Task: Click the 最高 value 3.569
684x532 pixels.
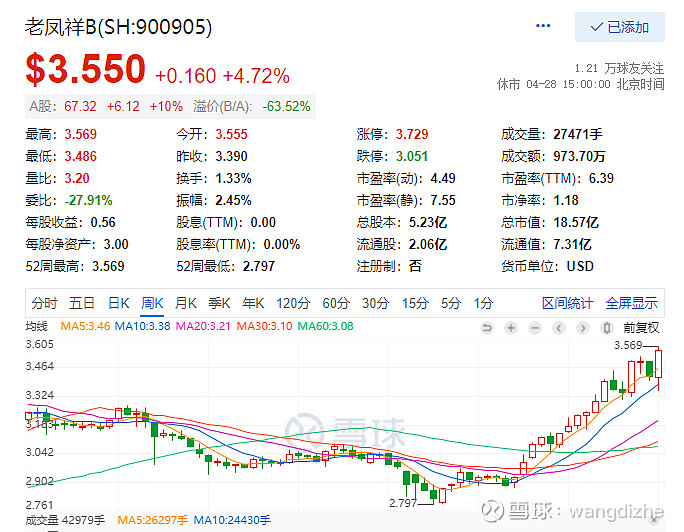Action: pyautogui.click(x=81, y=134)
